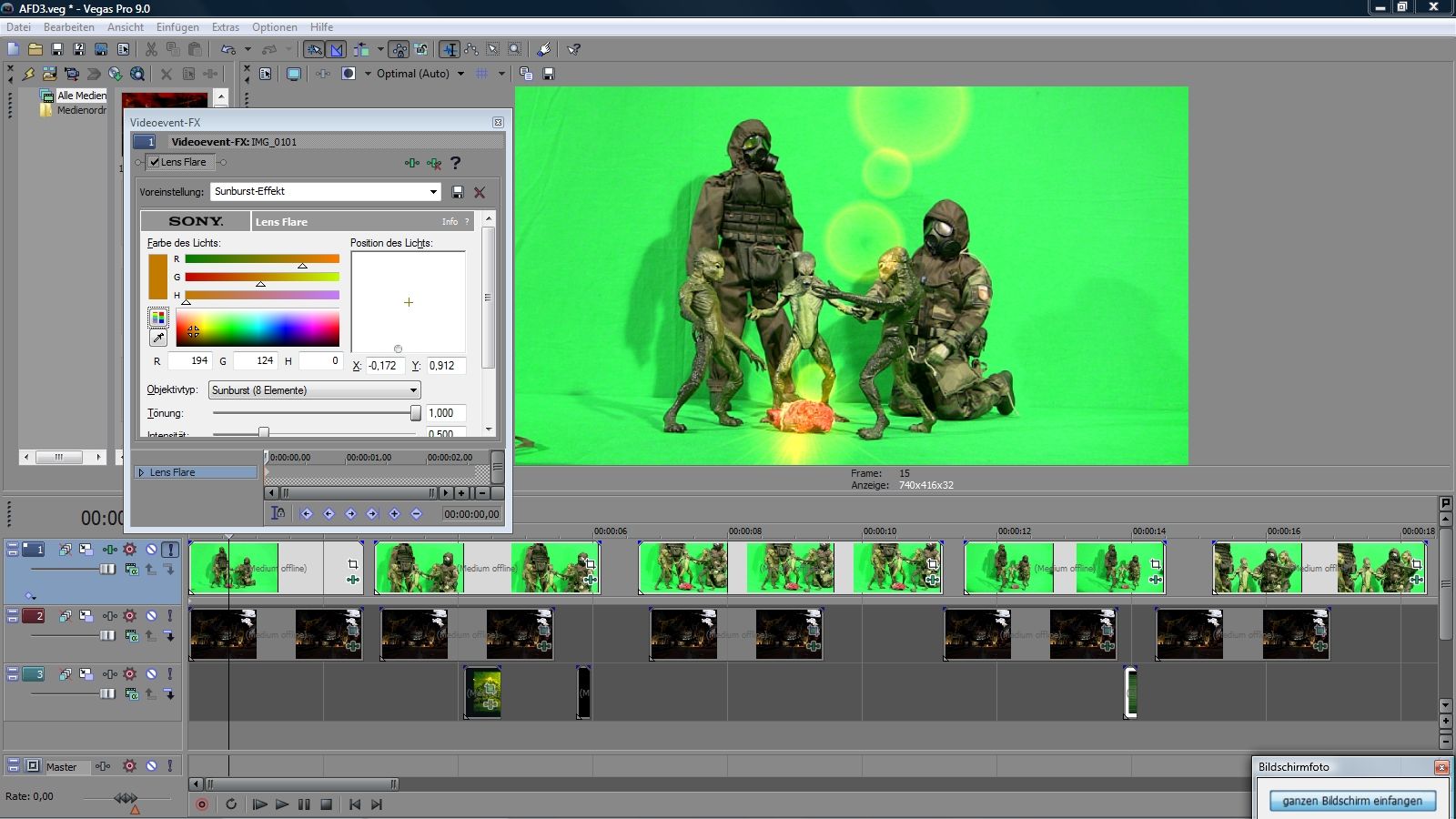Open the event pan/crop on first clip
Viewport: 1456px width, 819px height.
coord(353,564)
